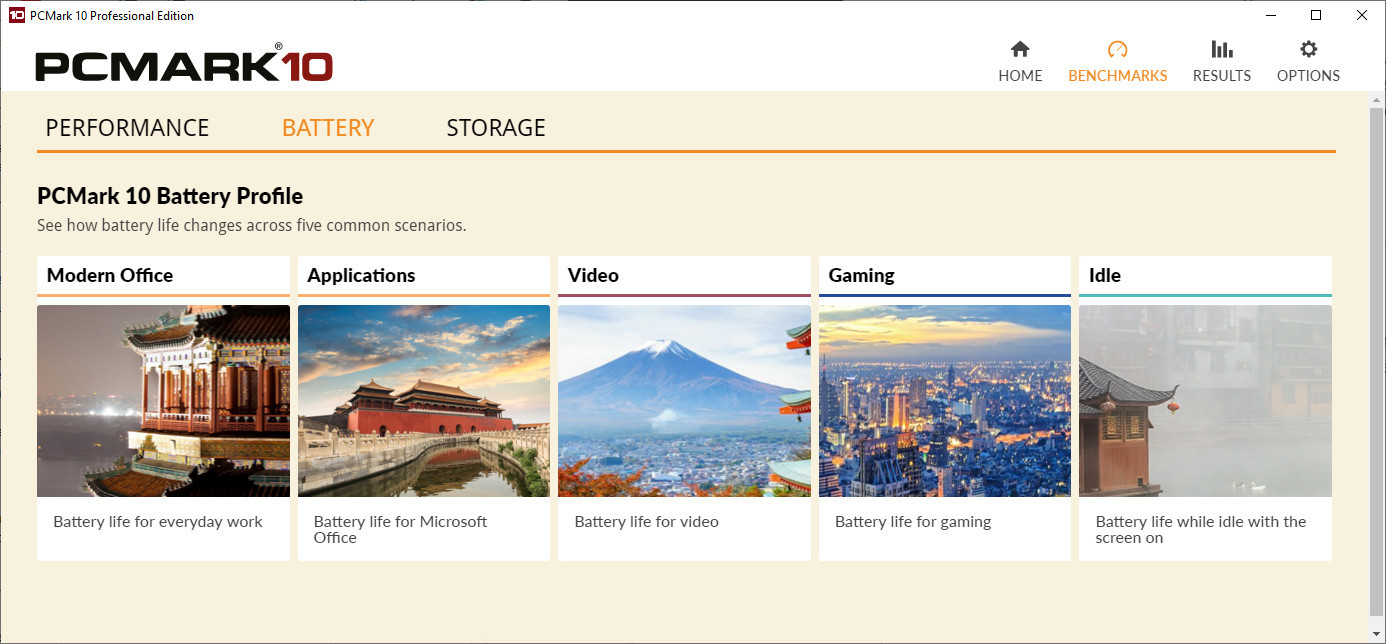The height and width of the screenshot is (644, 1386).
Task: Open the RESULTS navigation label
Action: [x=1222, y=76]
